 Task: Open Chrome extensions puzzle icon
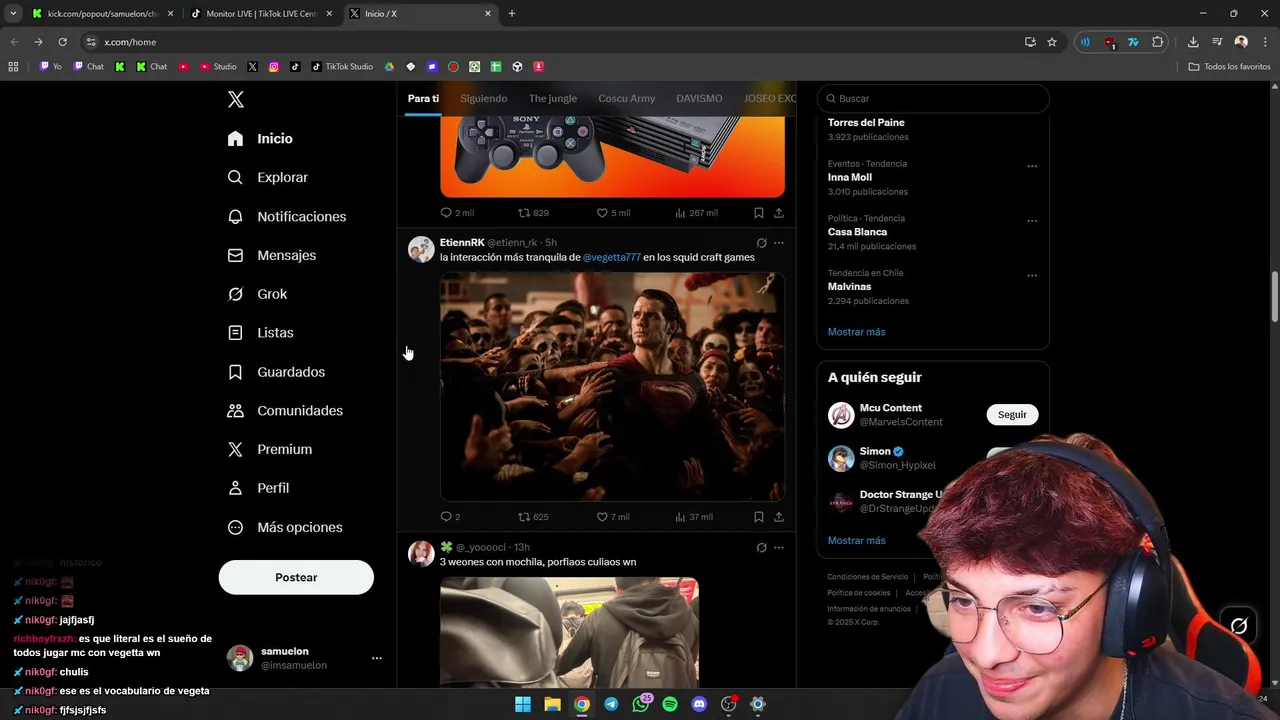click(x=1158, y=42)
